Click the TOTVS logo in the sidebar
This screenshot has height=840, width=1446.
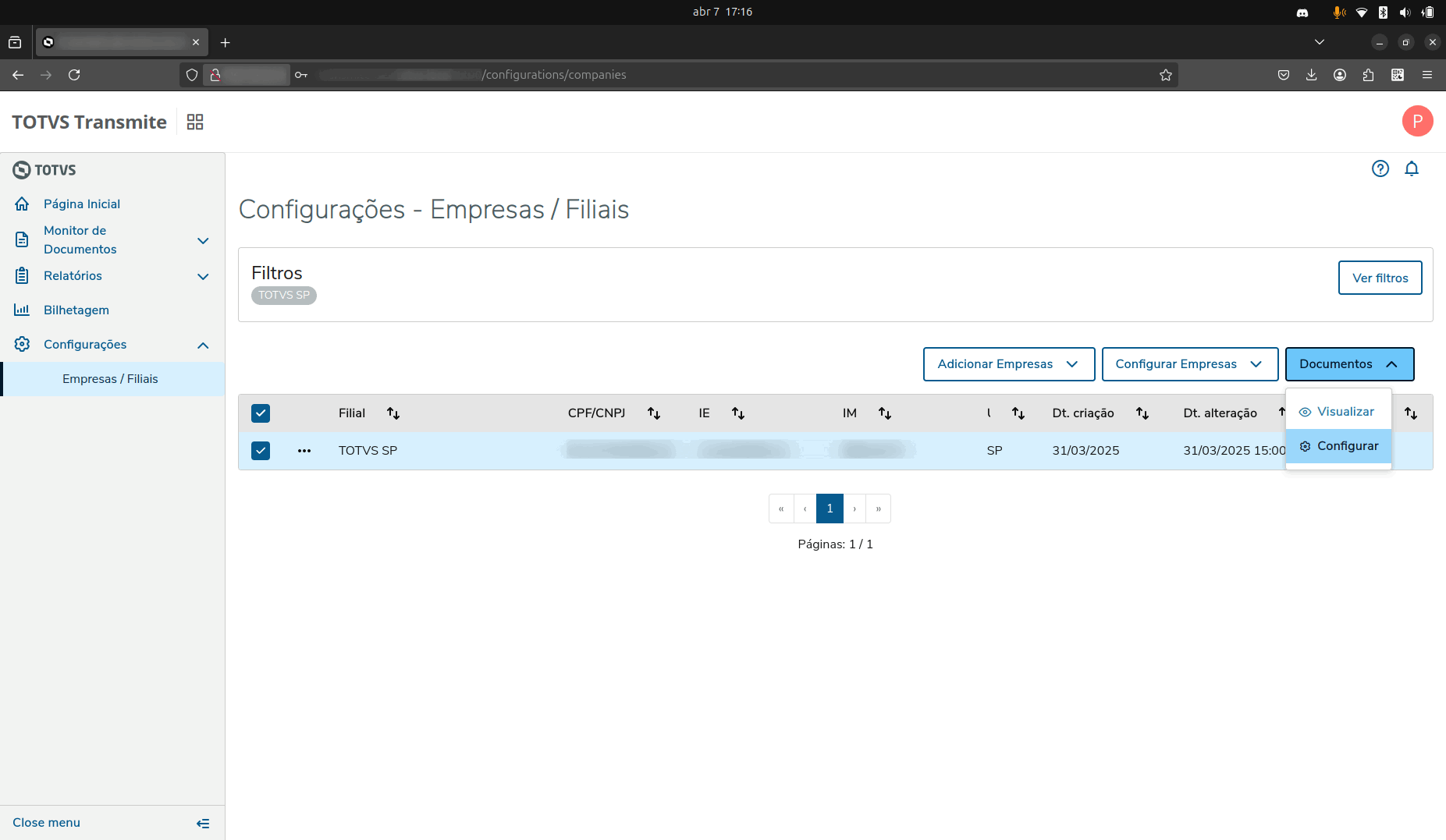tap(44, 170)
